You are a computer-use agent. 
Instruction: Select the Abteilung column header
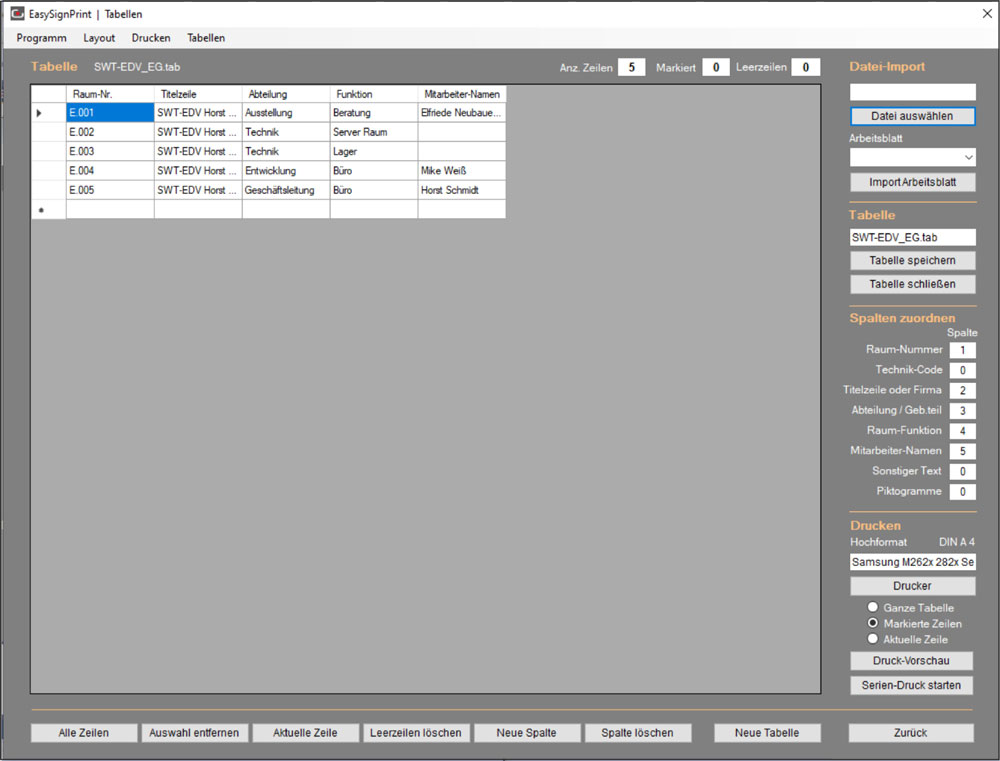point(285,94)
